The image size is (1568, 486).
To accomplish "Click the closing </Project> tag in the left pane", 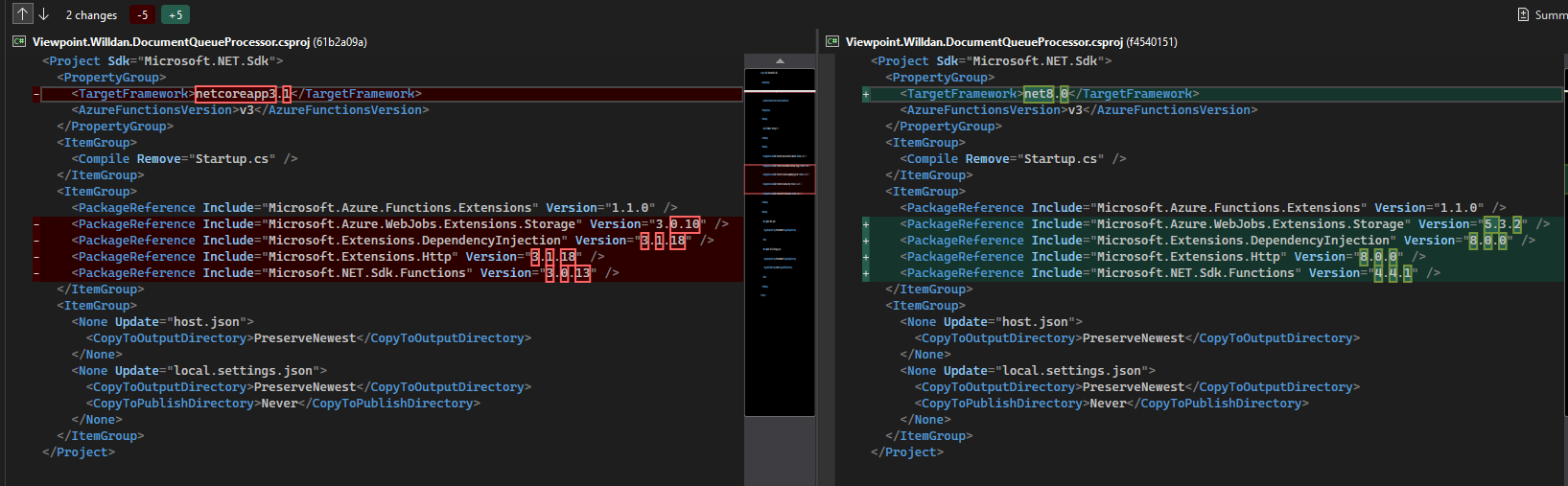I will (79, 452).
